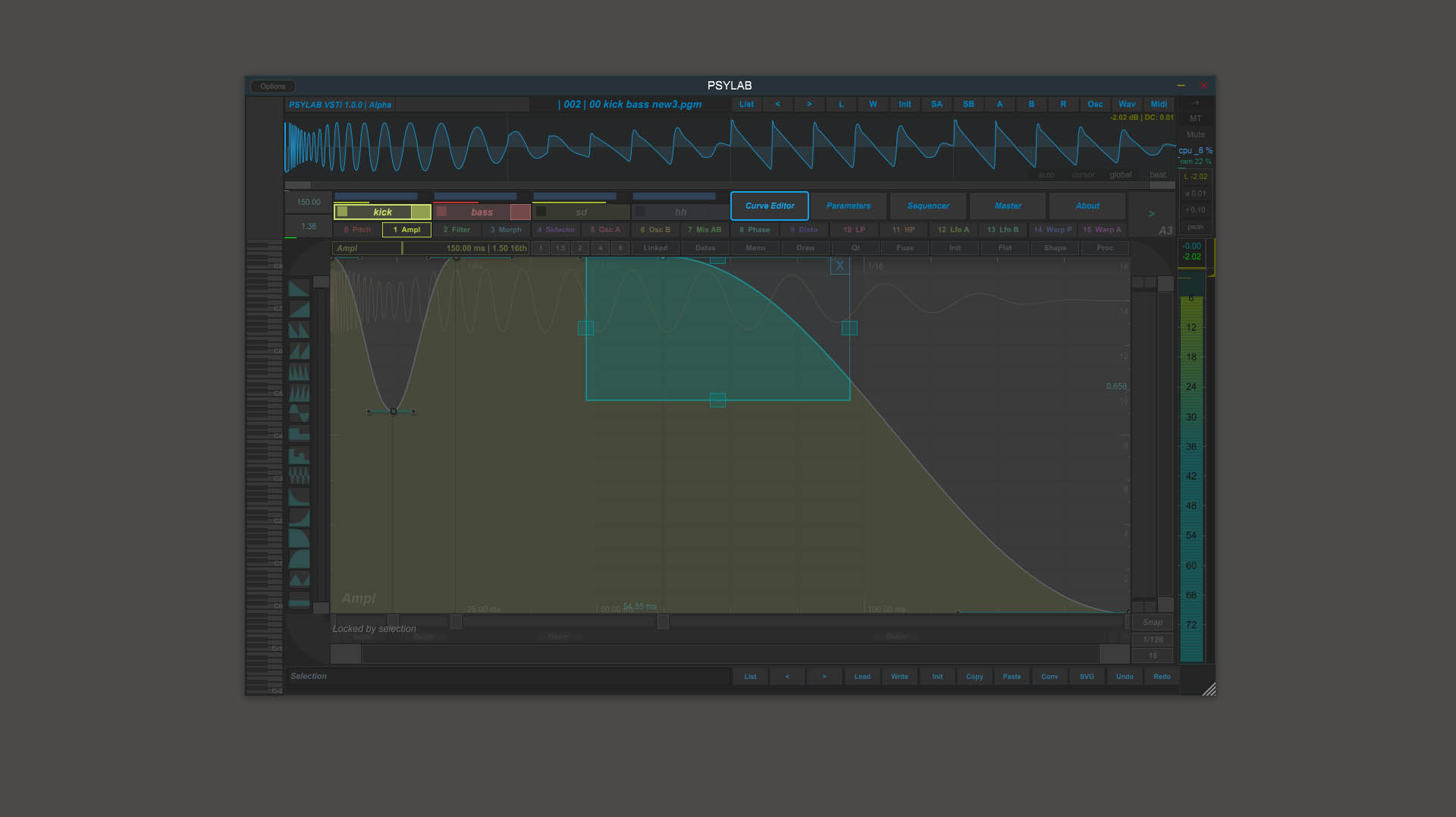Select the 2 Filter curve tab

457,230
